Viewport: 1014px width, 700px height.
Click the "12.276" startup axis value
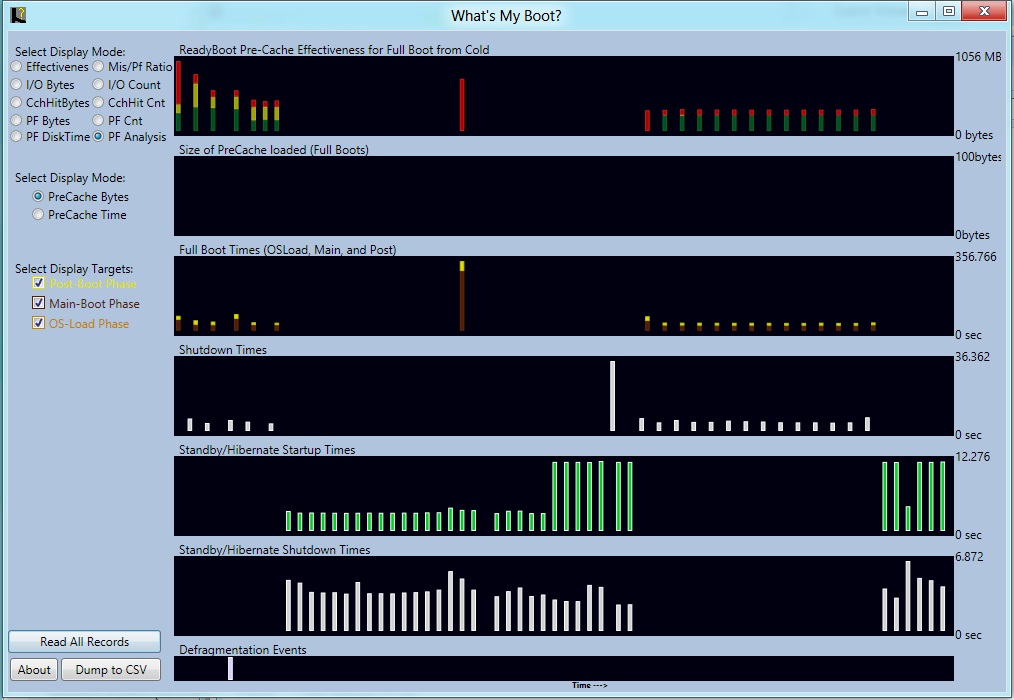tap(973, 457)
